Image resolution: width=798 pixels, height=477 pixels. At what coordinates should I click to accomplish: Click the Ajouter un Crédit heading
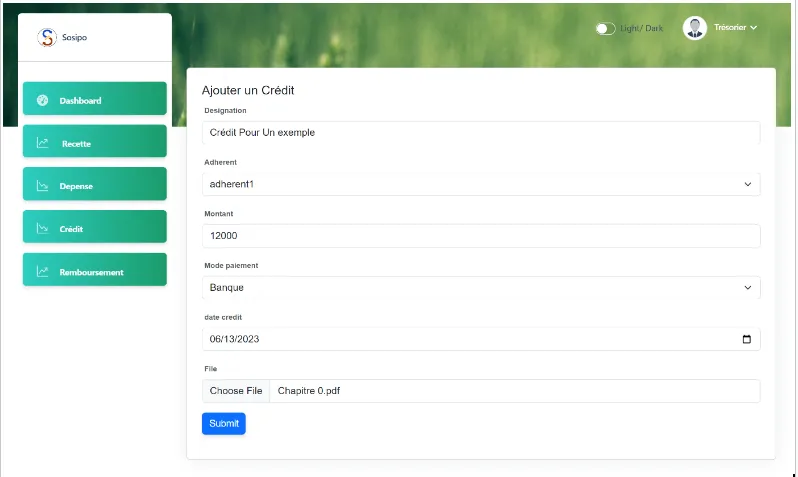[x=248, y=90]
